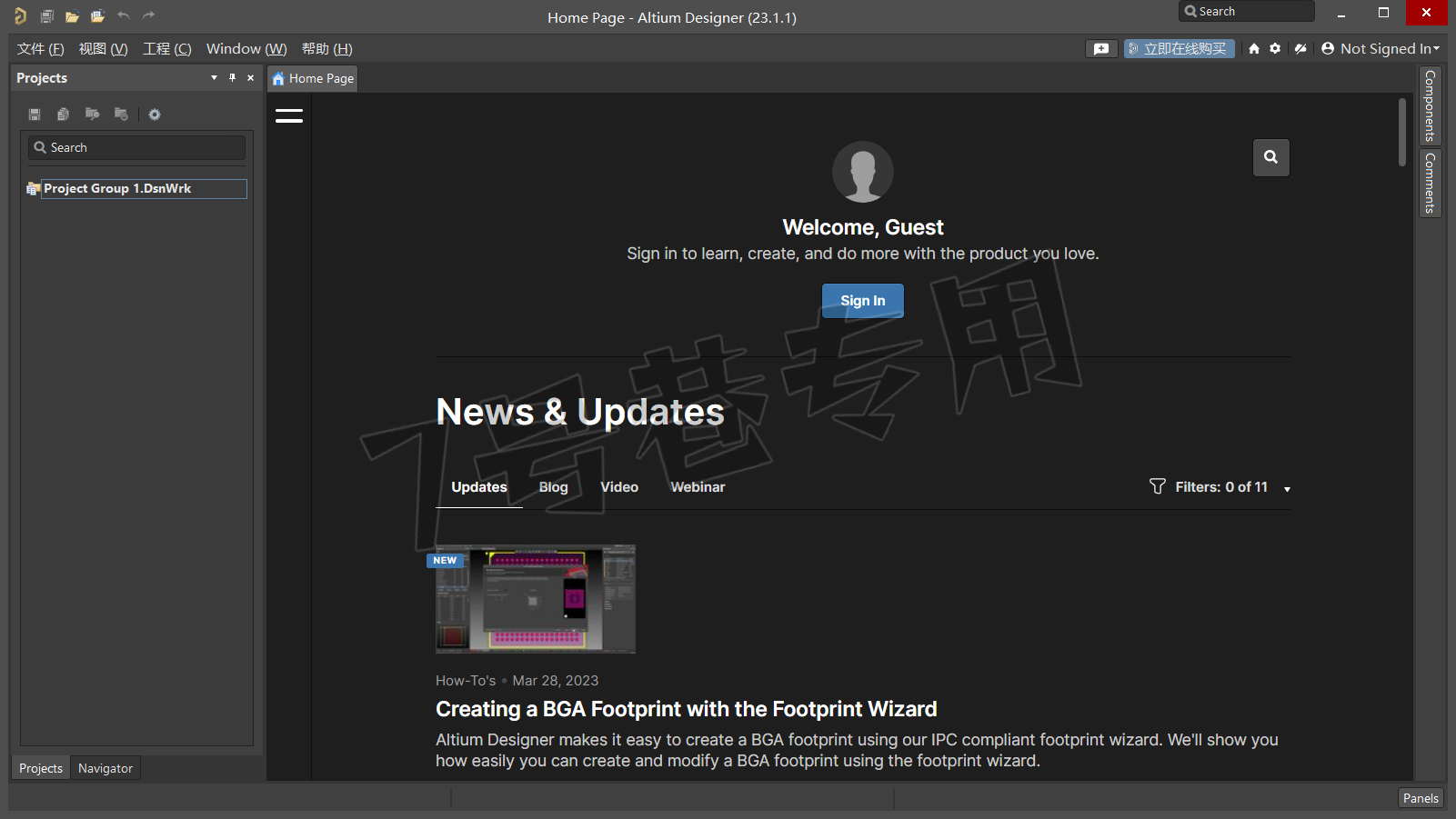Open the 帮助 (H) menu
Viewport: 1456px width, 819px height.
tap(326, 49)
